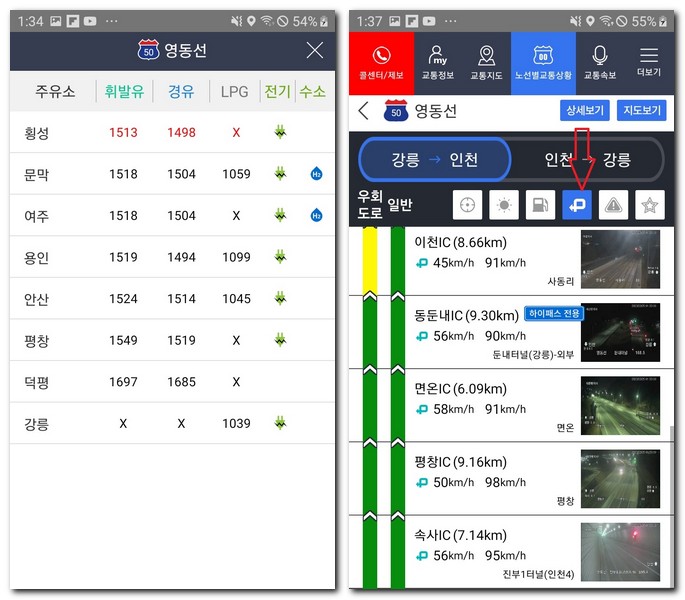Show the fuel station filter icon
The image size is (685, 600).
point(540,205)
